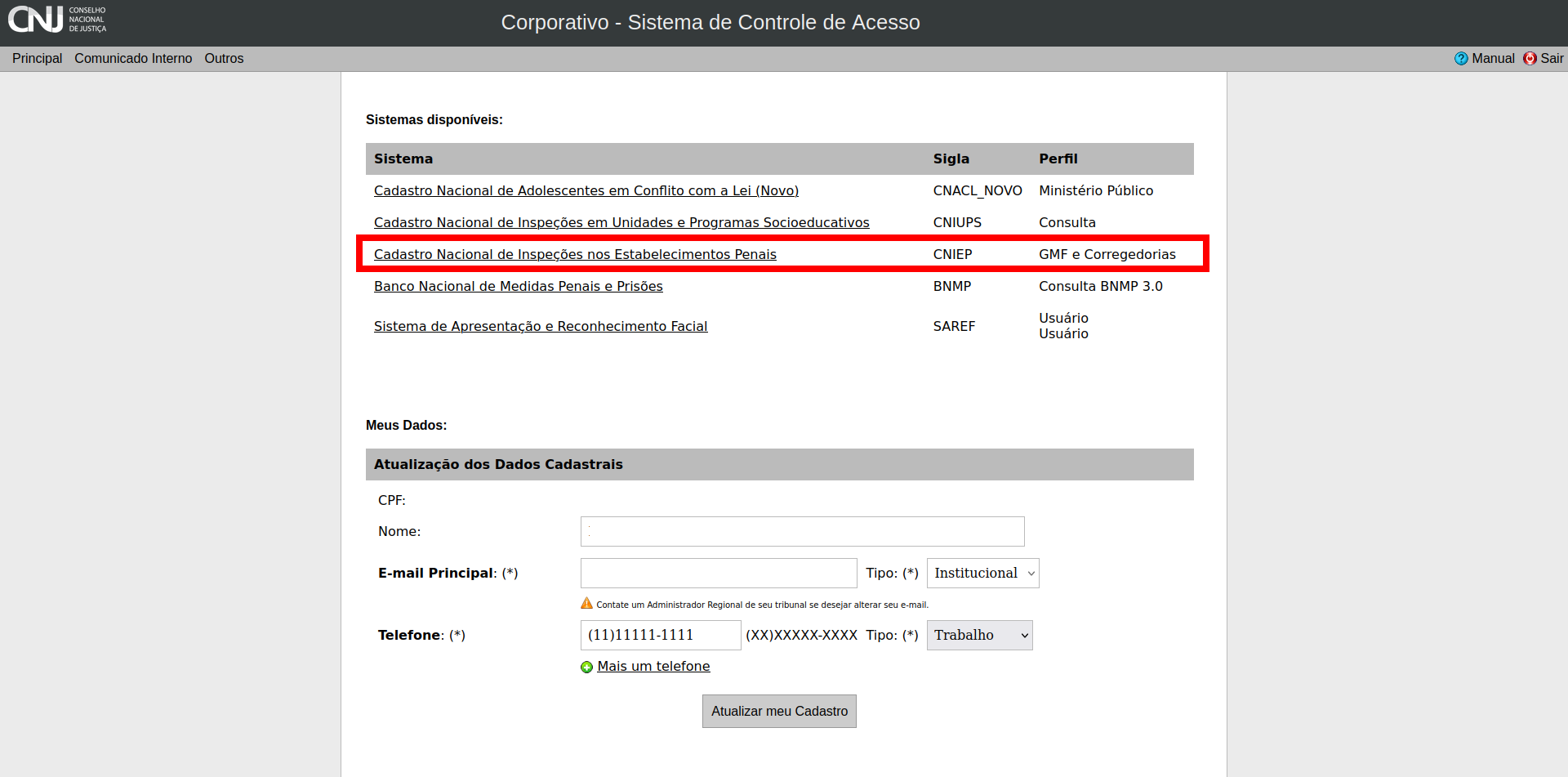Click the Manual help question-mark icon
Image resolution: width=1568 pixels, height=777 pixels.
point(1461,59)
